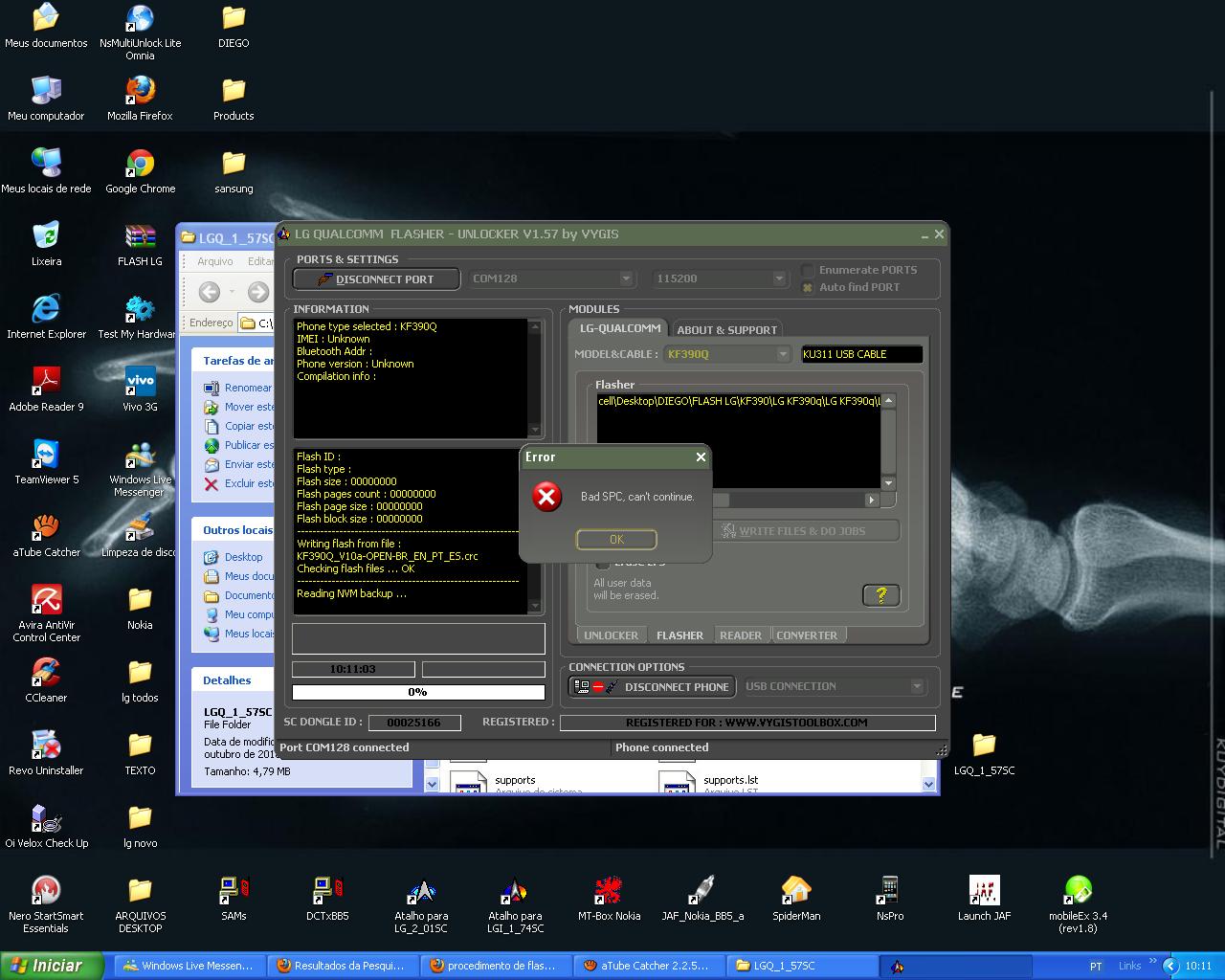
Task: Launch Internet Explorer from desktop
Action: pos(46,317)
